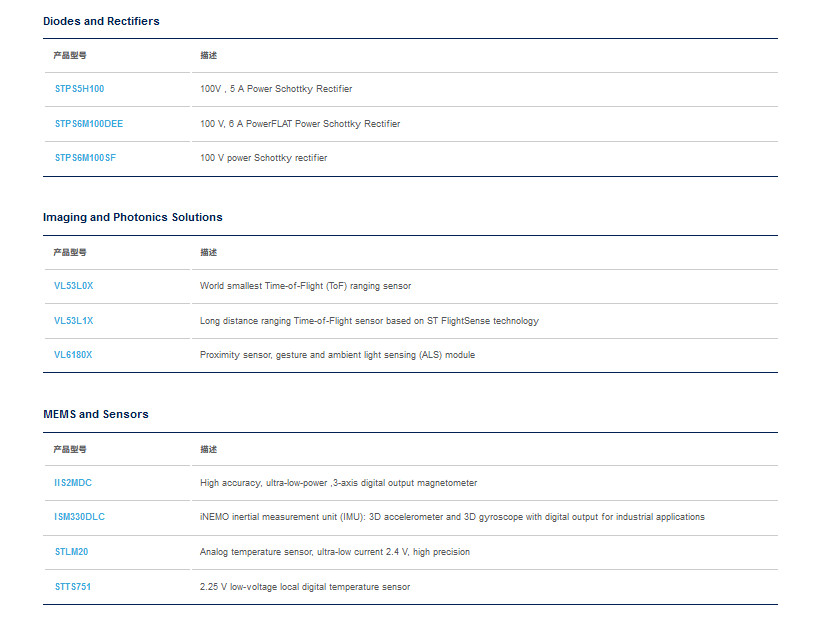Click the text '100 V power Schottky rectifier'

263,158
